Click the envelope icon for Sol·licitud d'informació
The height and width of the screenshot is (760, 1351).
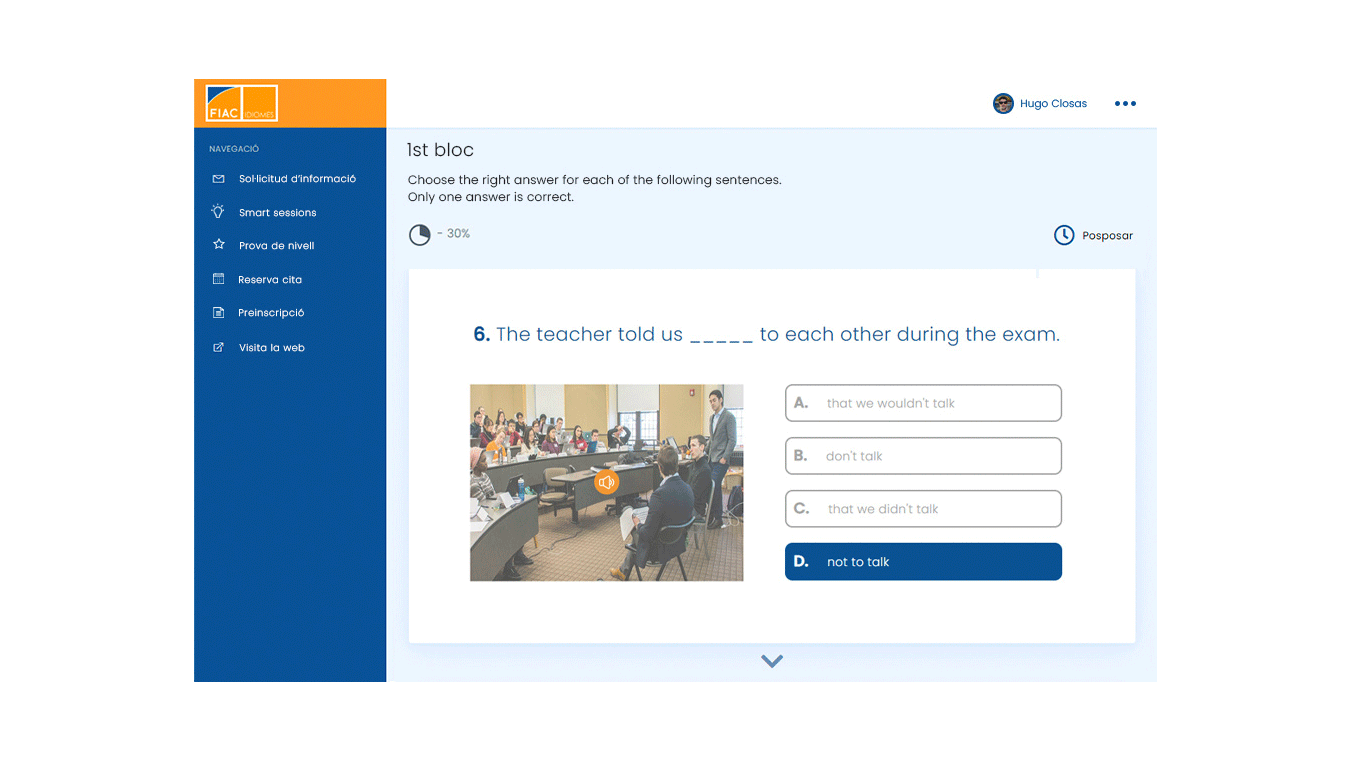[218, 179]
